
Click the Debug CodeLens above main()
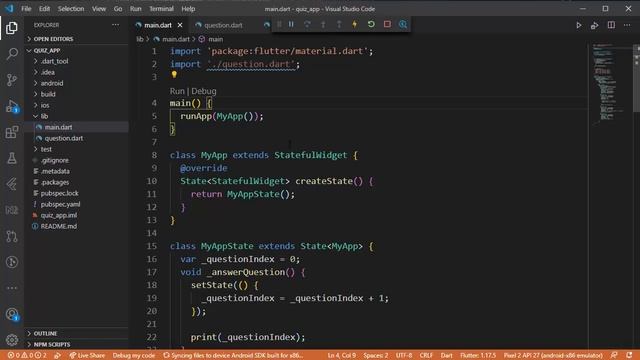point(204,91)
